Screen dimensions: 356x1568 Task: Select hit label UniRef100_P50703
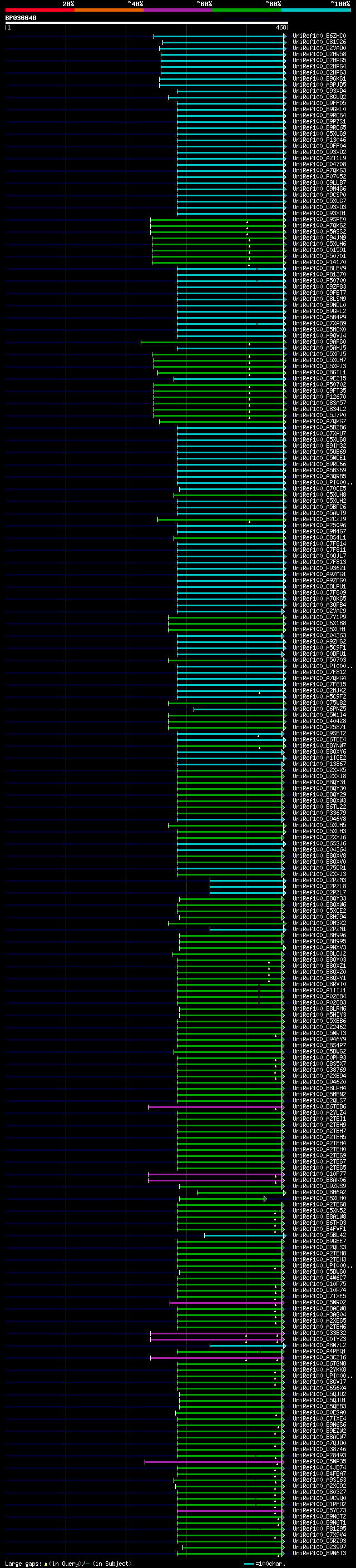click(319, 660)
